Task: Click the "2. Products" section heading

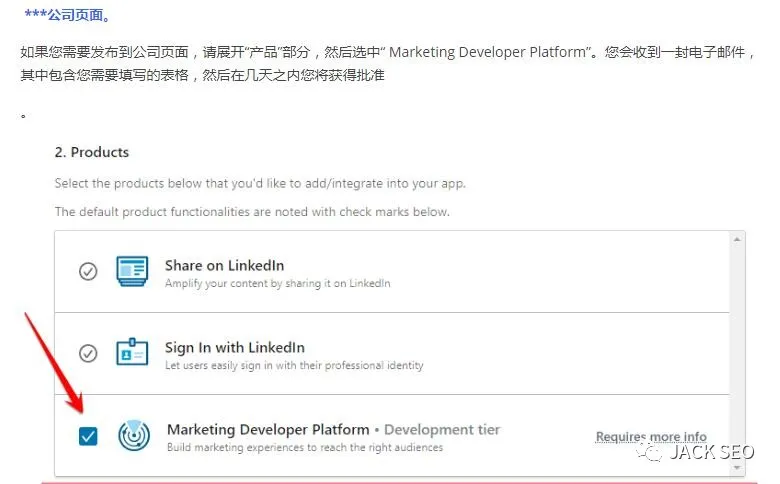Action: point(92,152)
